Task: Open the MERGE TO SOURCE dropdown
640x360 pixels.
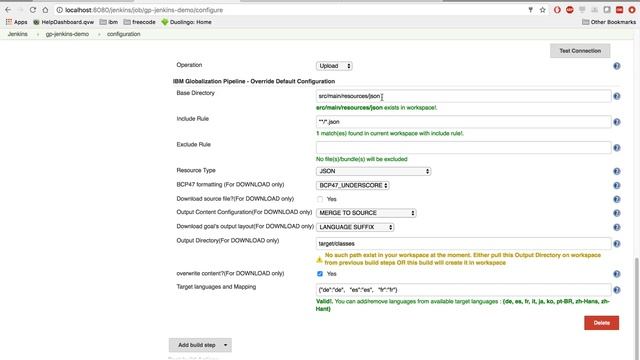Action: click(x=366, y=213)
